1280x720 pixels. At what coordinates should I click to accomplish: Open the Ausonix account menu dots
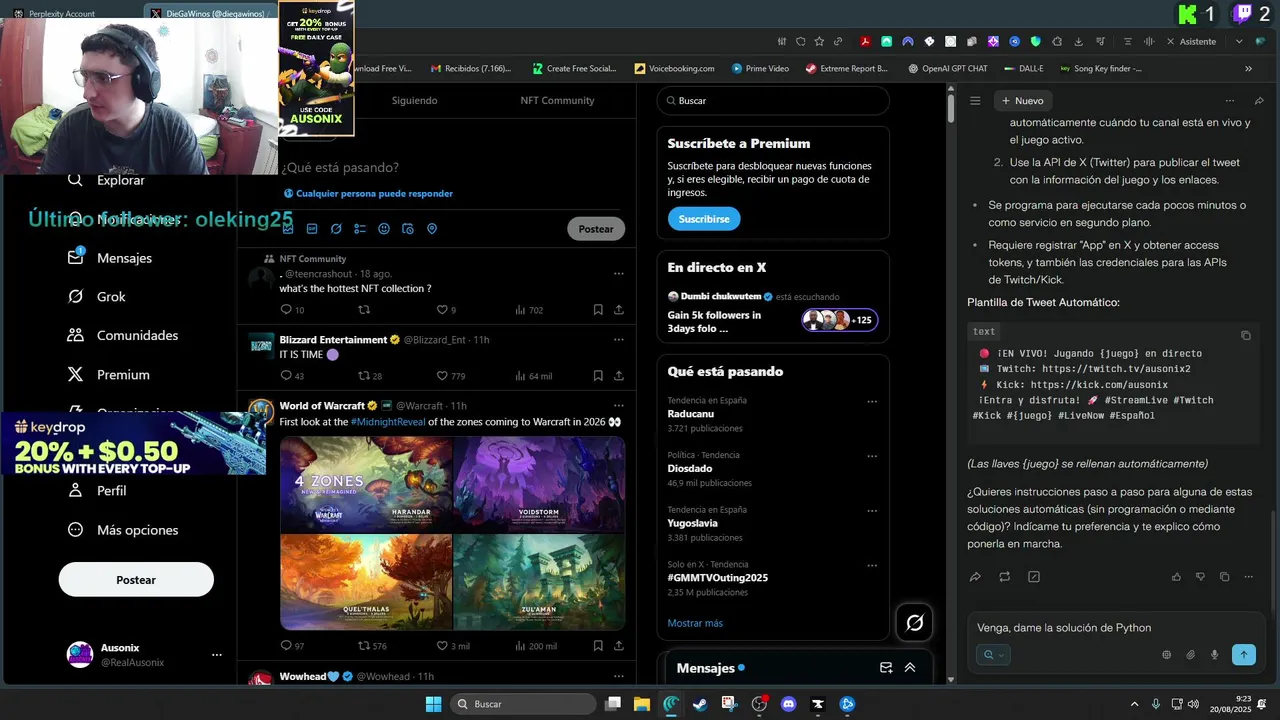point(217,655)
